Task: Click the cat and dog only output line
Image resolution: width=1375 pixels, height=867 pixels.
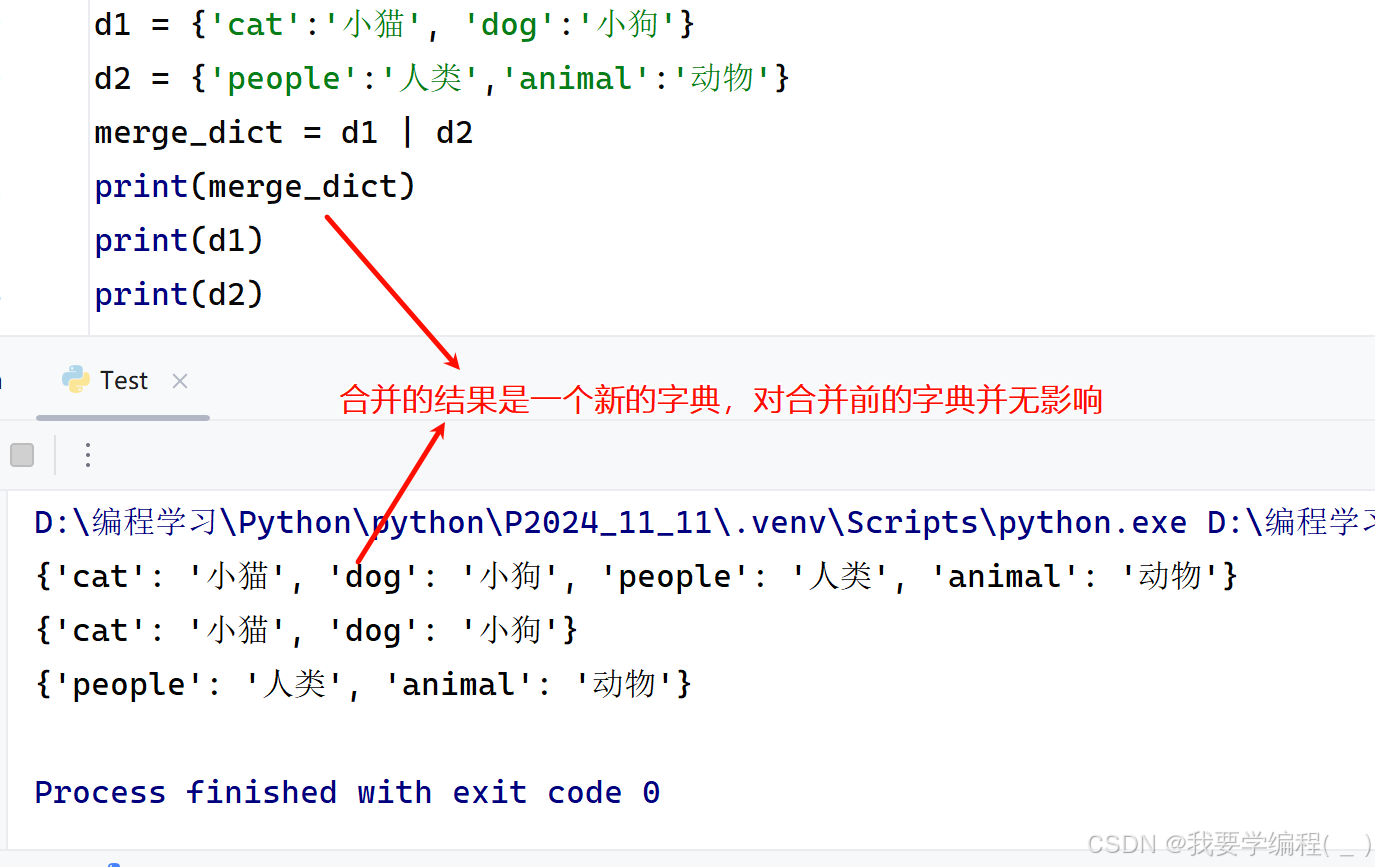Action: click(306, 631)
